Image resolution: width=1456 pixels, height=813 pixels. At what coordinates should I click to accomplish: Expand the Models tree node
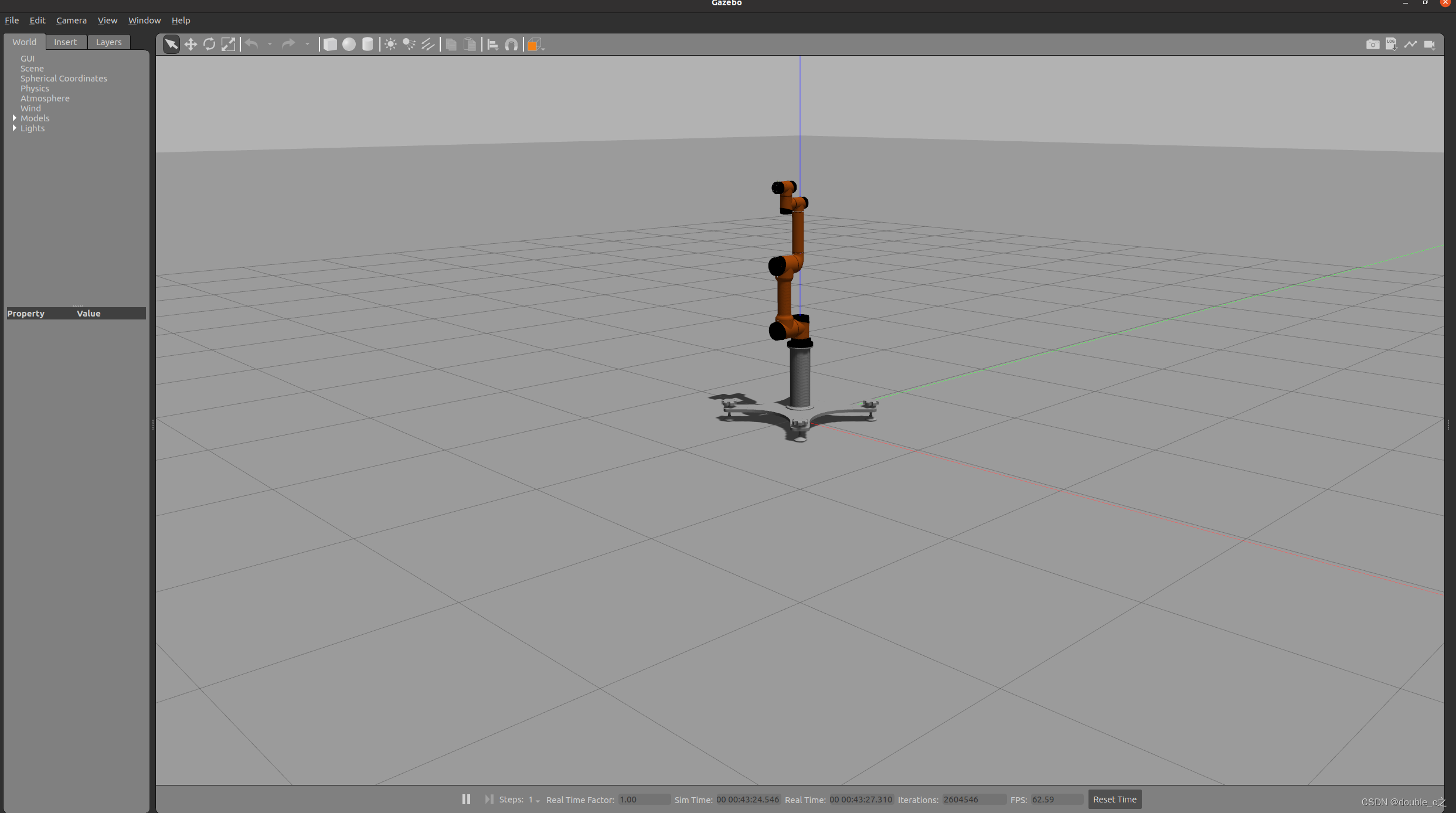pyautogui.click(x=15, y=118)
